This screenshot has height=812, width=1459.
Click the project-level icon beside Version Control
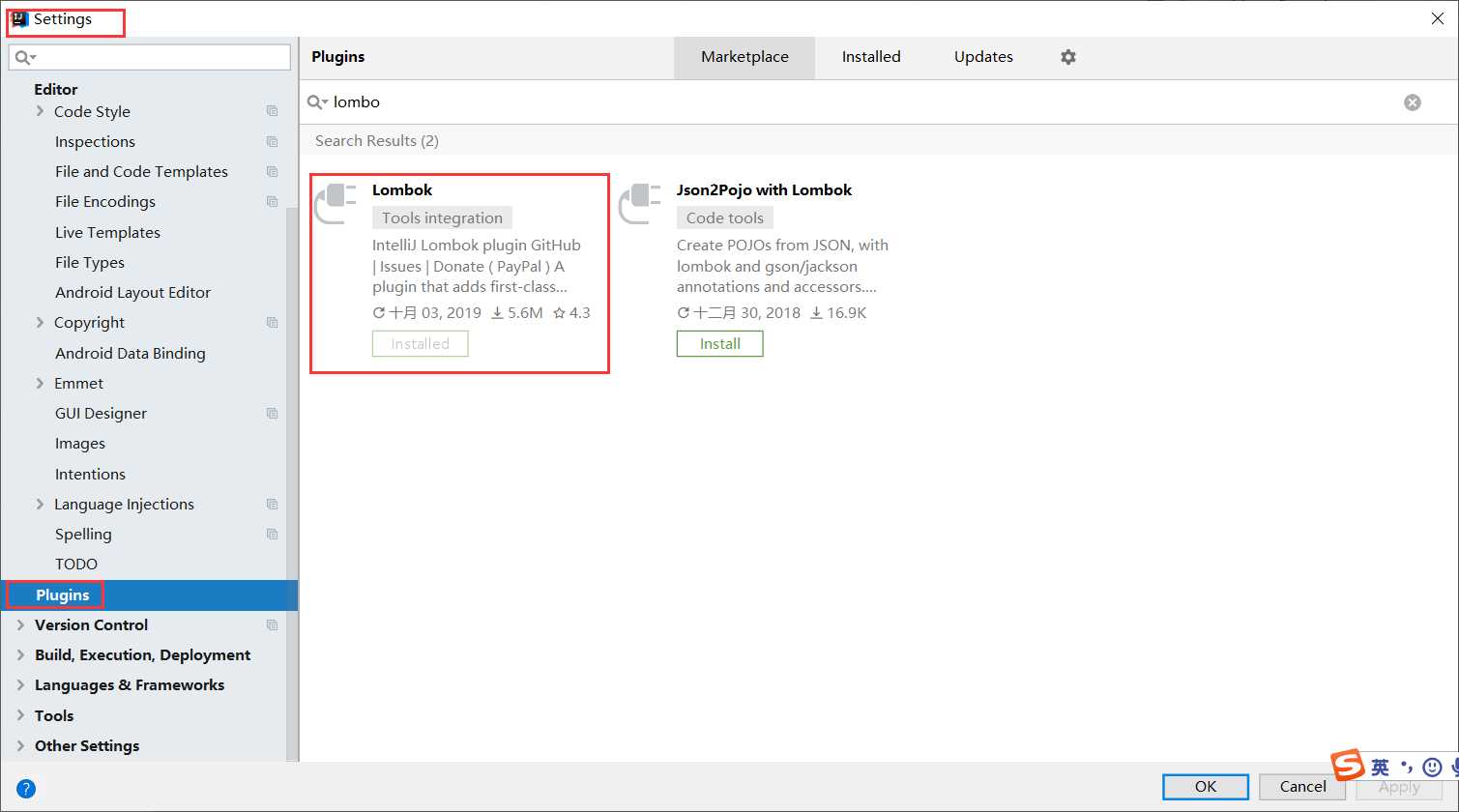tap(272, 625)
